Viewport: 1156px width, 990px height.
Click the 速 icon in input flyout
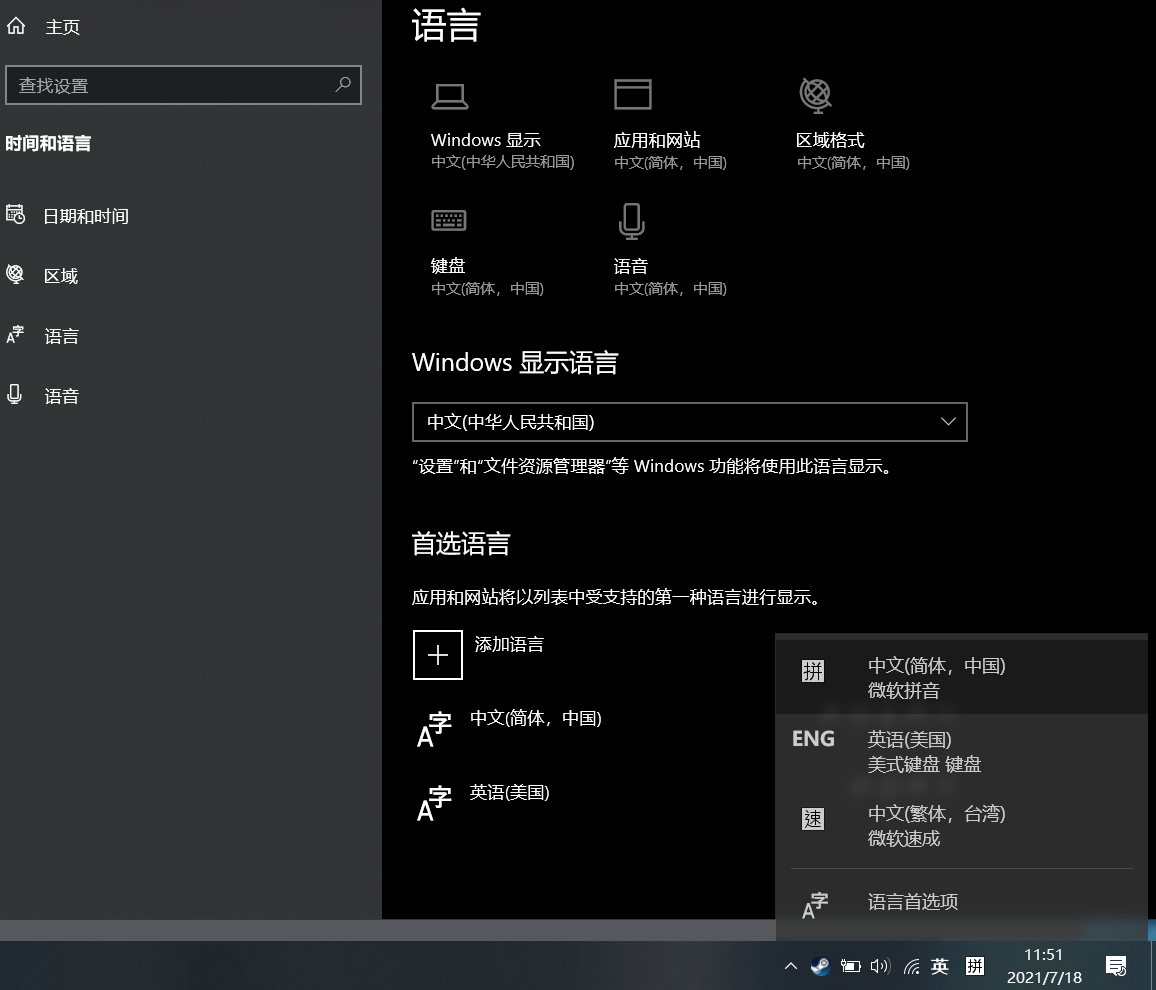[x=812, y=818]
